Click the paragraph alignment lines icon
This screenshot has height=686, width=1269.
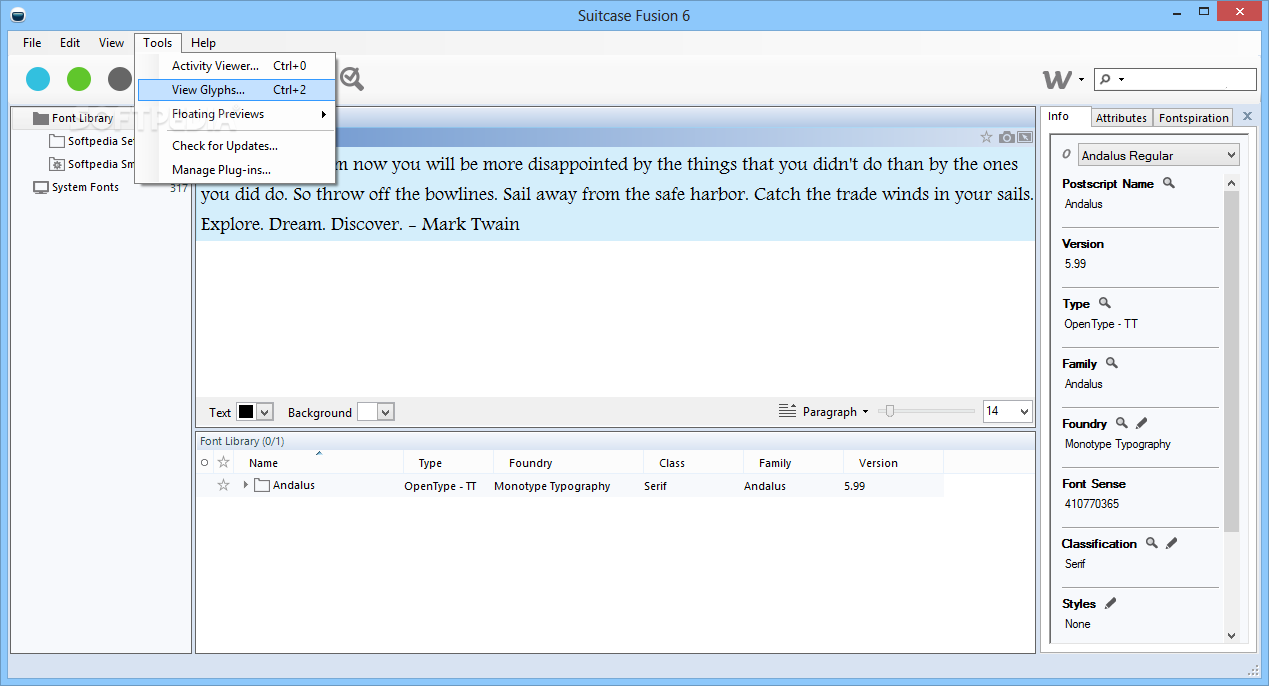point(787,411)
